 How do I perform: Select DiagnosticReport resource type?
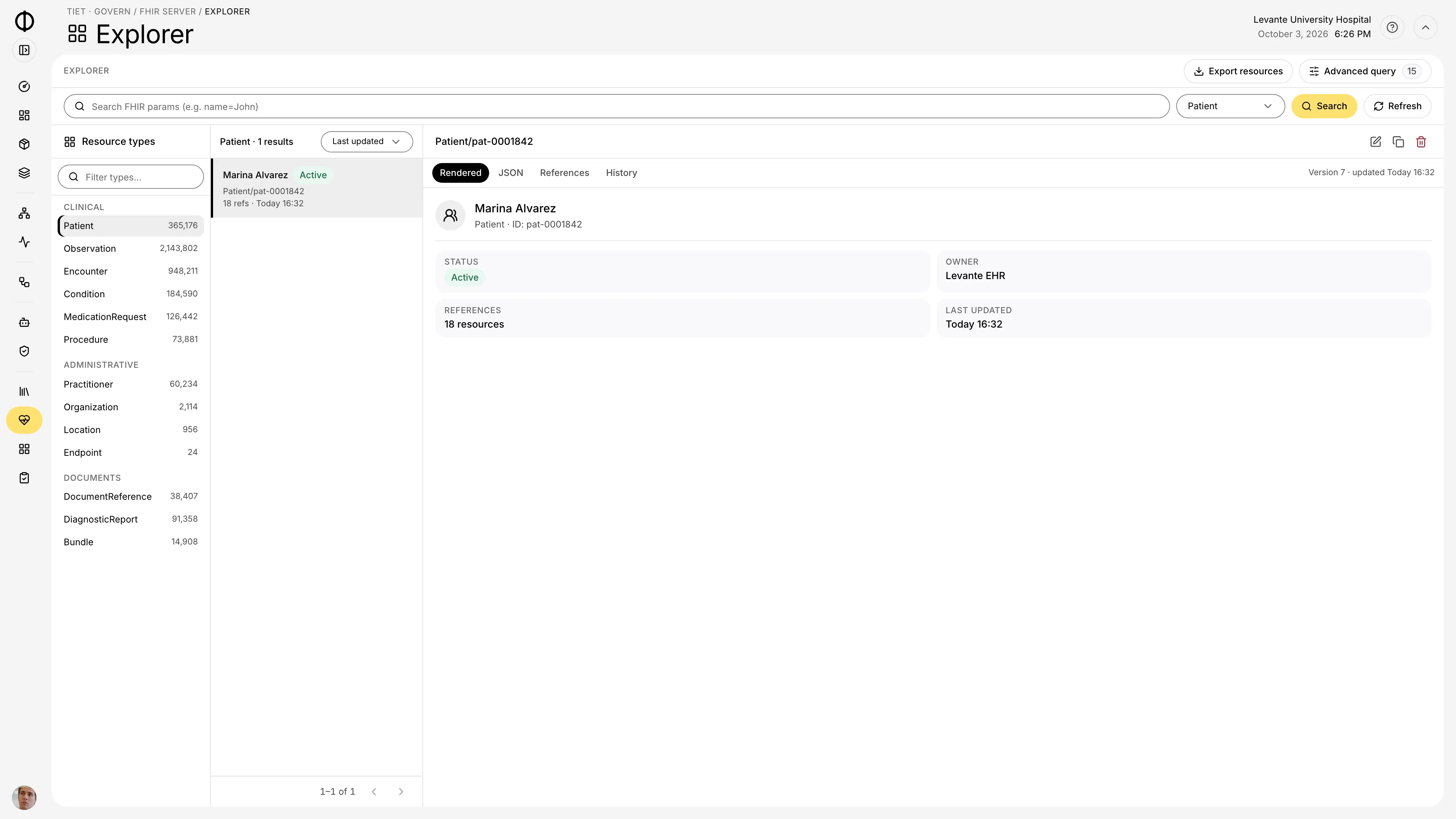[130, 519]
